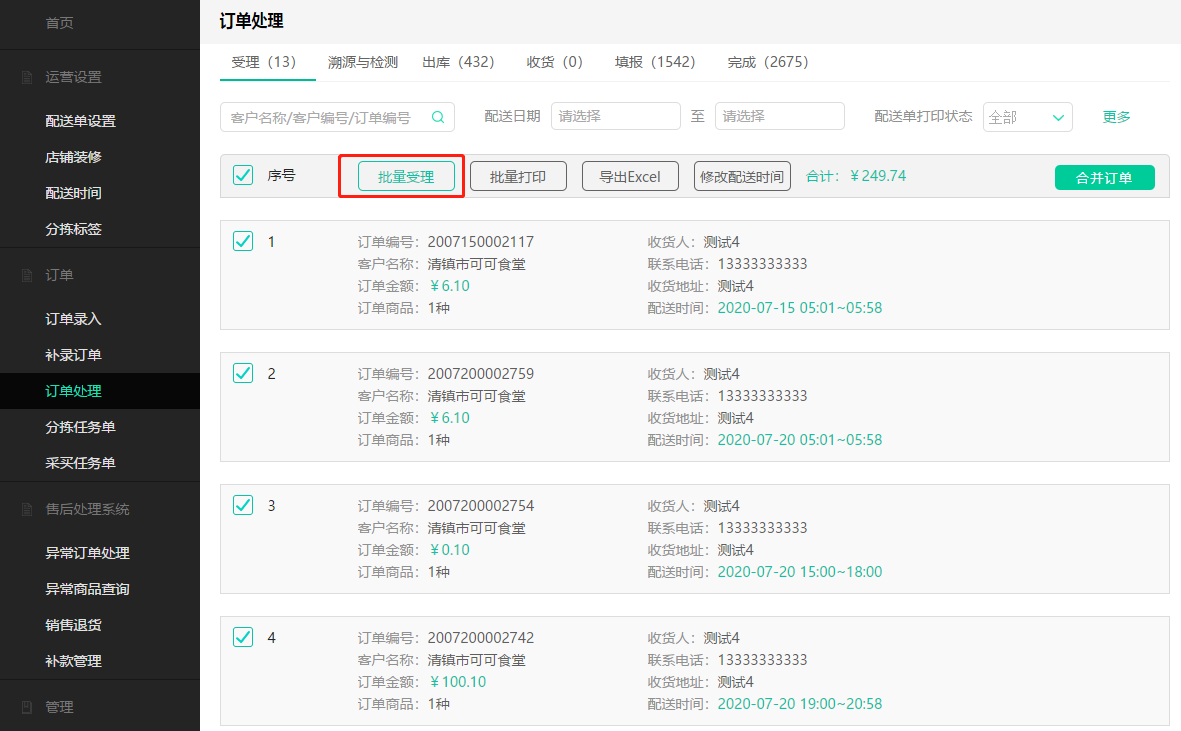
Task: Click the end date 请选择 field
Action: 779,116
